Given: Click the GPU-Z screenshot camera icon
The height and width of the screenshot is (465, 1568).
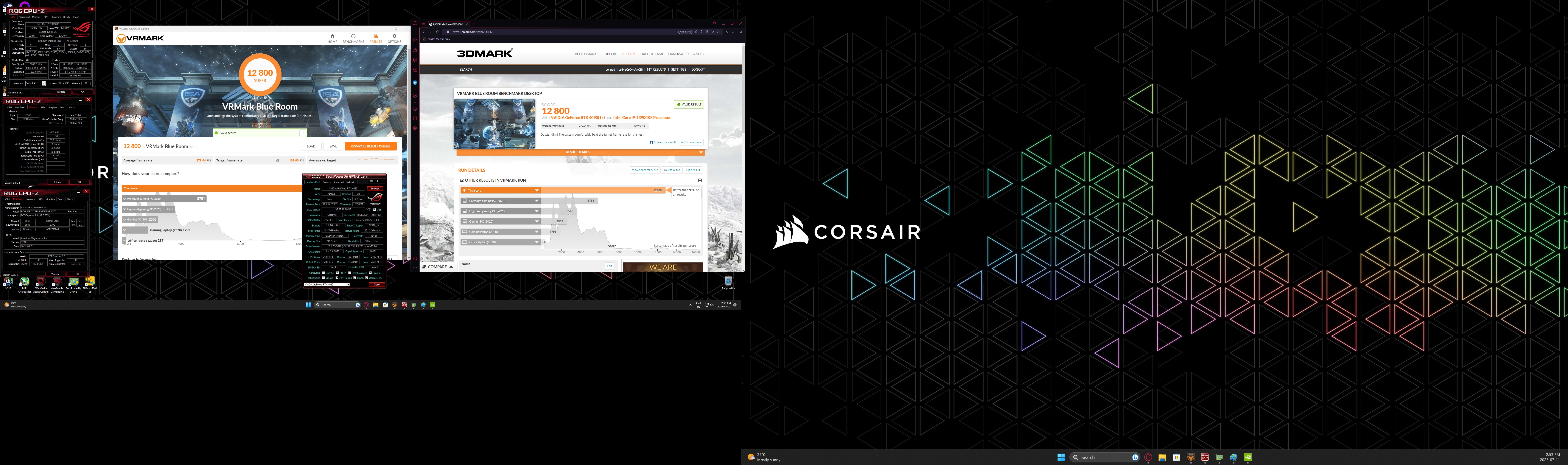Looking at the screenshot, I should coord(371,181).
